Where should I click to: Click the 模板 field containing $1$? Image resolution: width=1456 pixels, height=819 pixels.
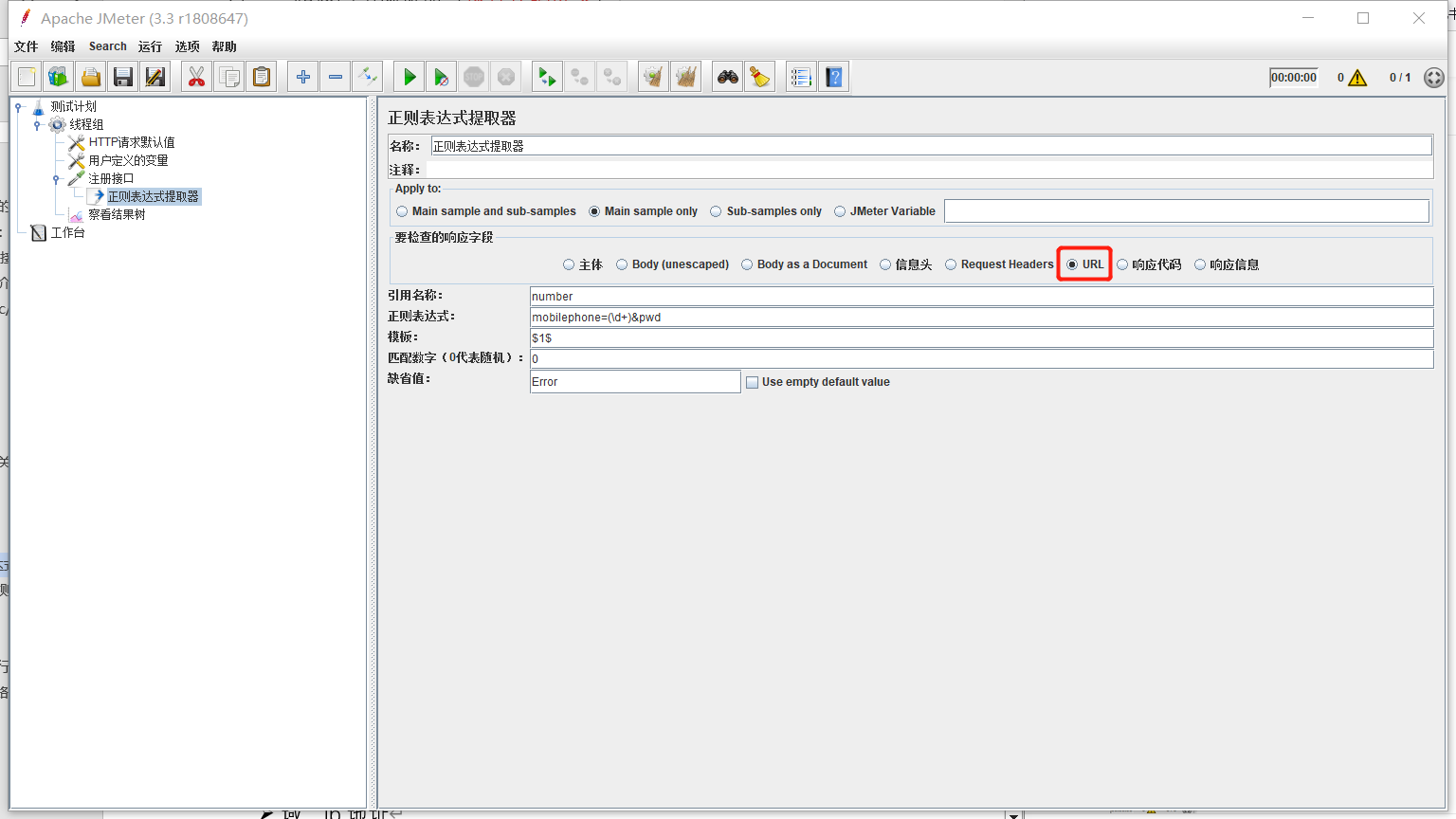click(981, 338)
